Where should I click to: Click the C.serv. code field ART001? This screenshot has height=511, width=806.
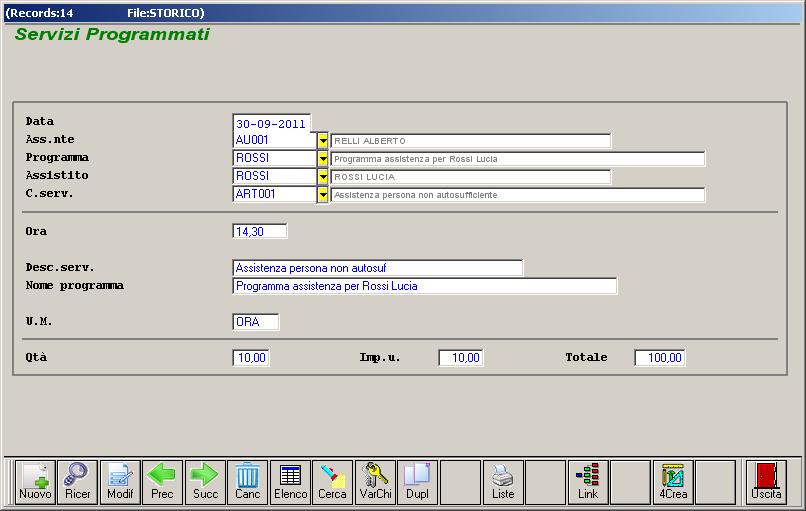click(274, 194)
